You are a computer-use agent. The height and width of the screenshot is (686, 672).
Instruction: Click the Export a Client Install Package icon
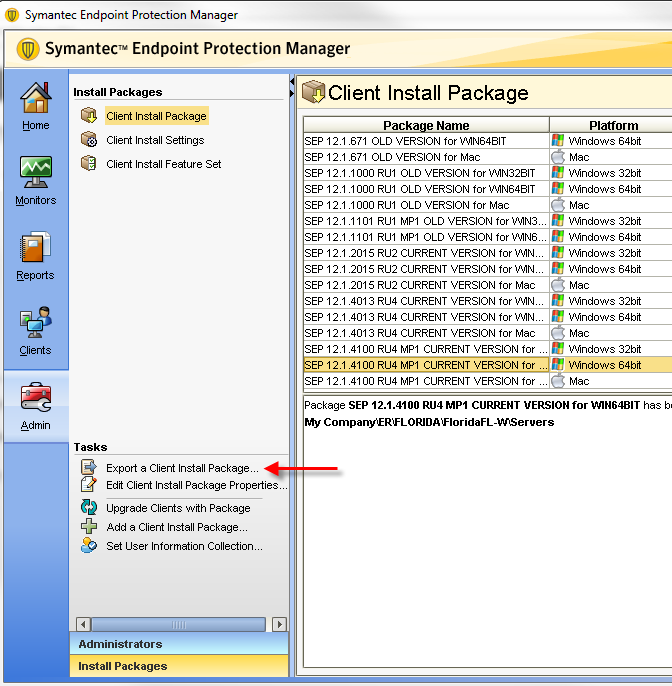89,467
